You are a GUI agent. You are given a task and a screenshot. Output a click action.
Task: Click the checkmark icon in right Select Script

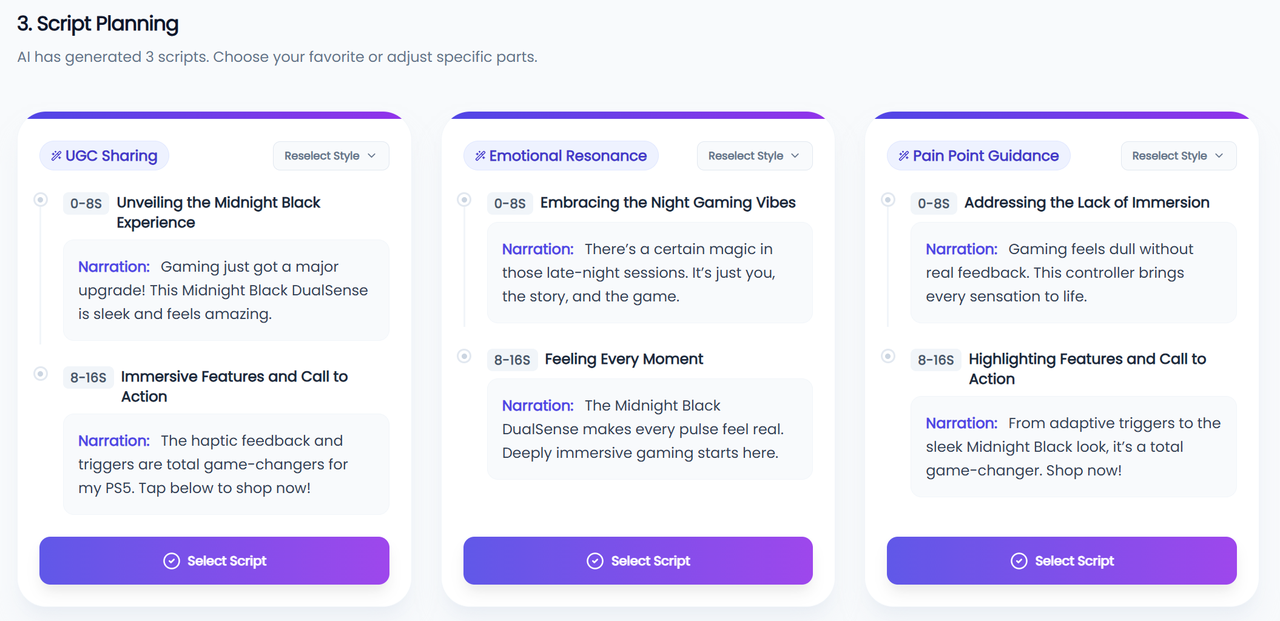tap(1019, 561)
